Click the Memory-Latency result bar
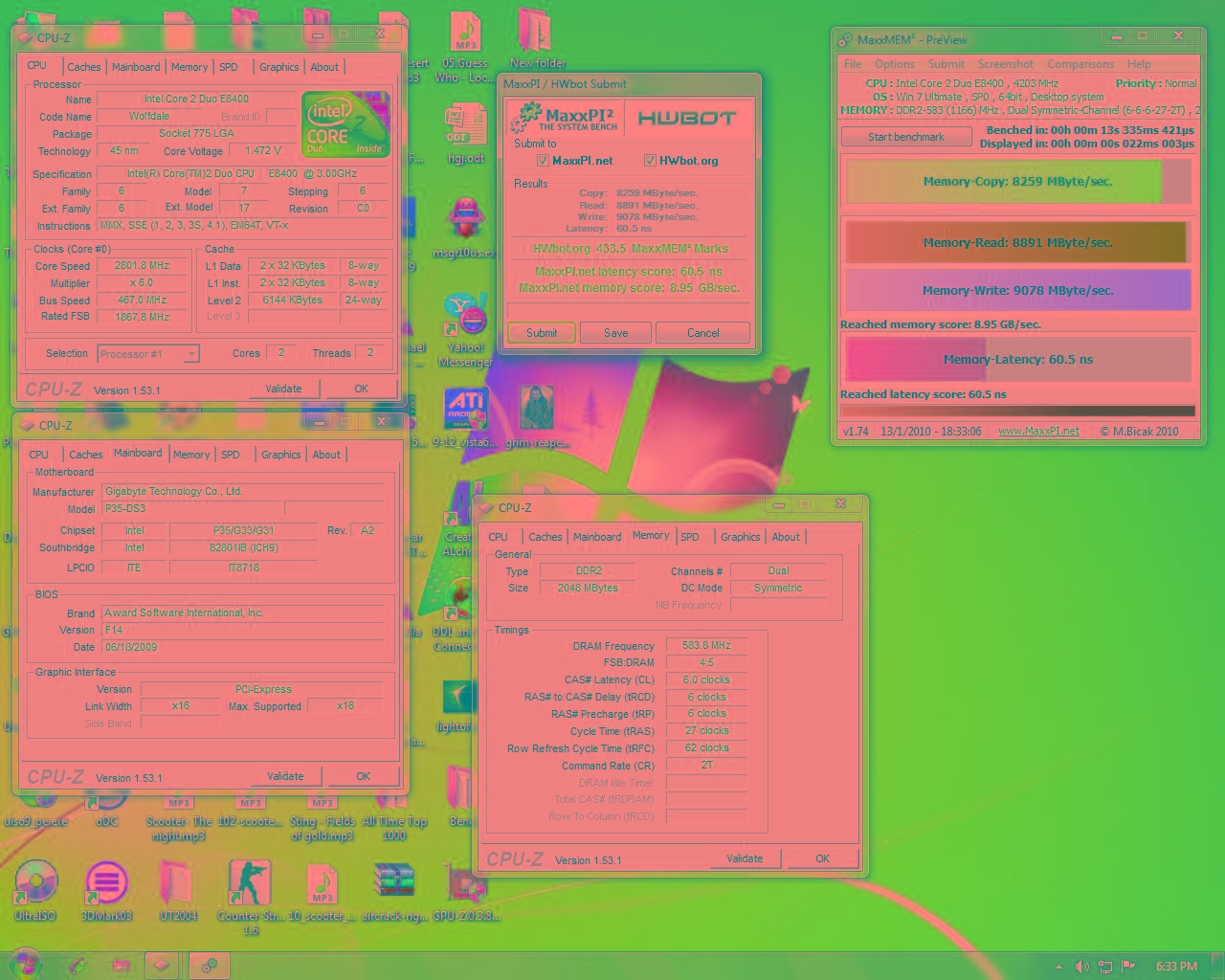1225x980 pixels. coord(1018,360)
